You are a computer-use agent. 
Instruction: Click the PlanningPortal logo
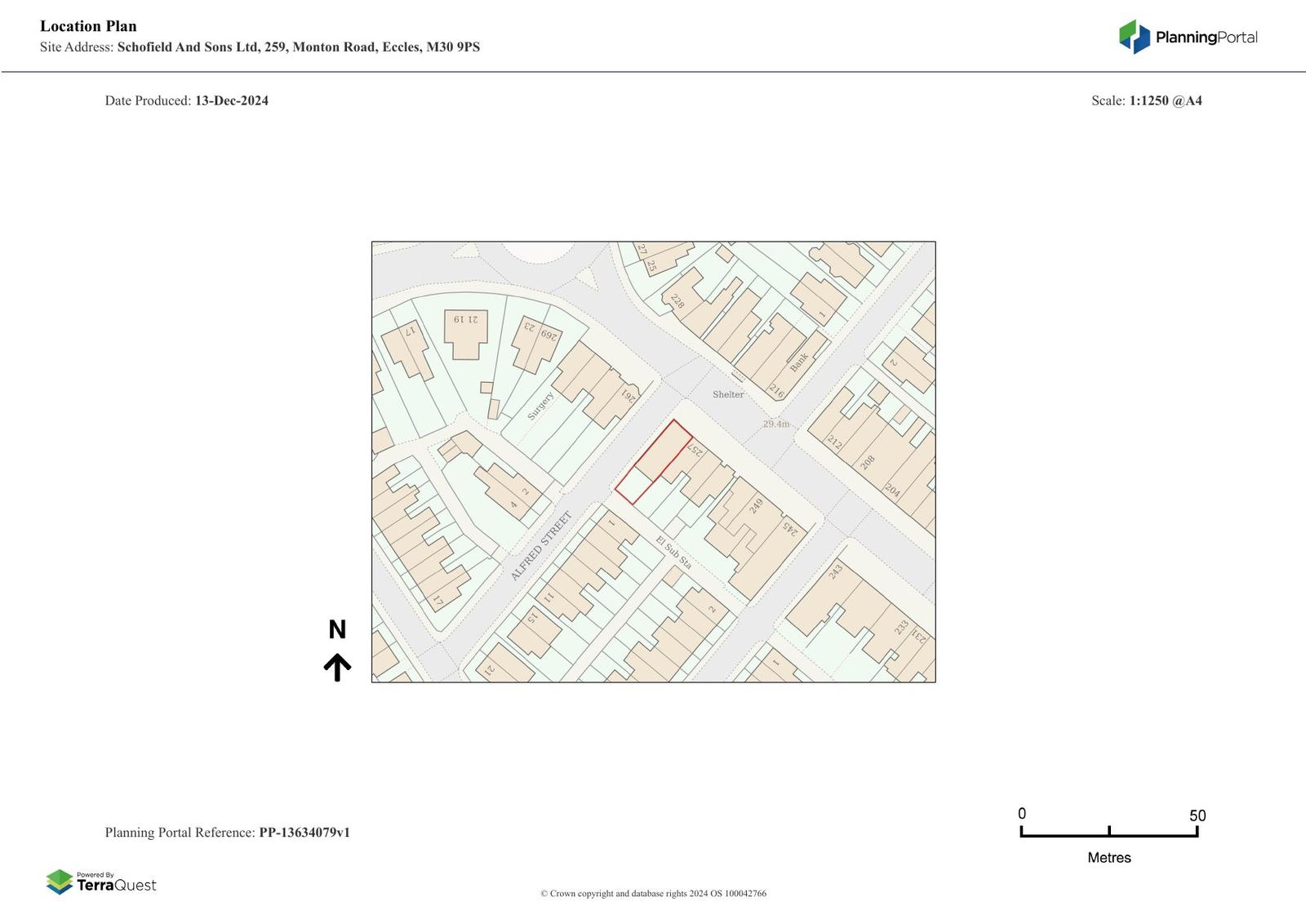point(1188,37)
